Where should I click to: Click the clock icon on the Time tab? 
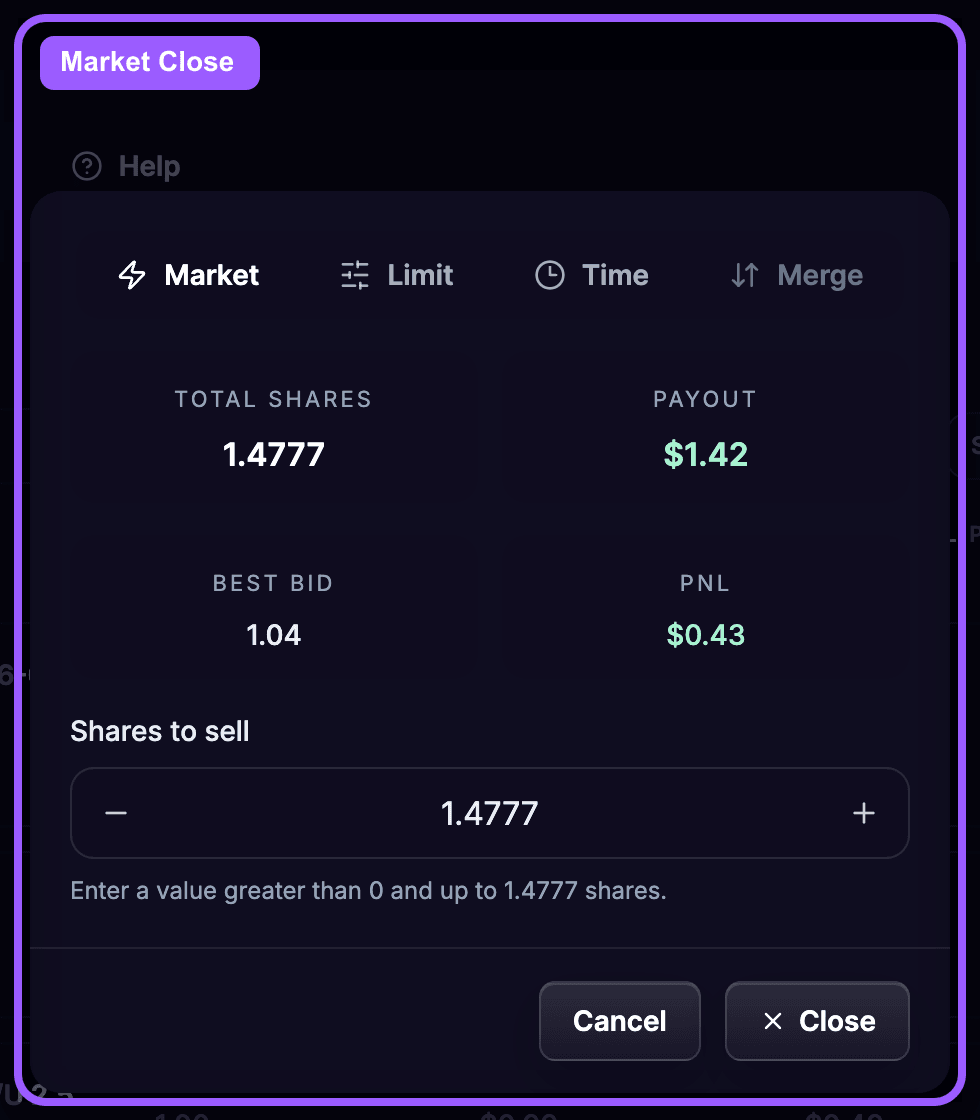pyautogui.click(x=550, y=275)
